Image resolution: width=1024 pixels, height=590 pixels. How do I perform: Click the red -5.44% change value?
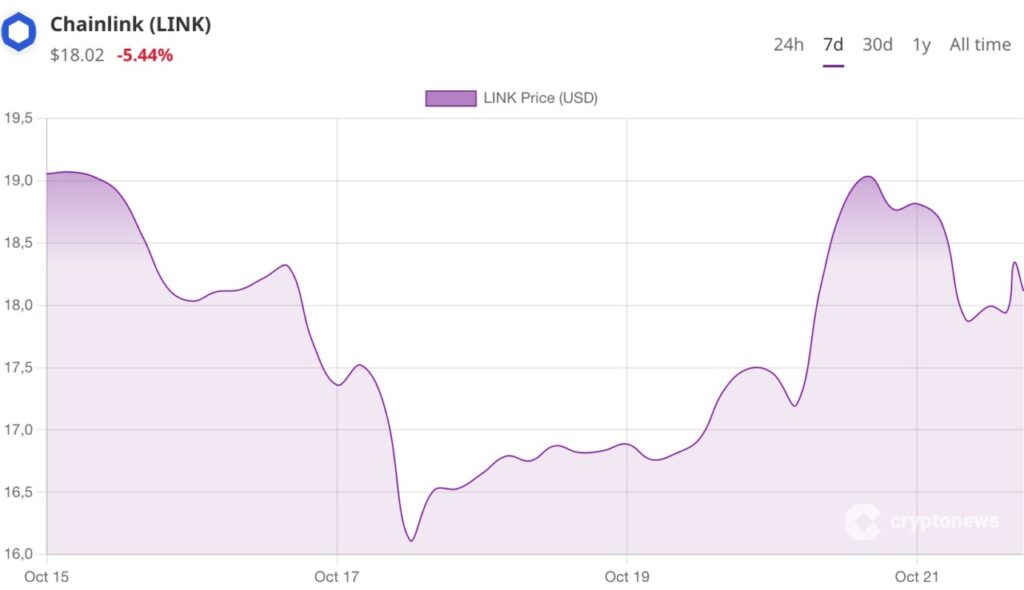tap(145, 56)
